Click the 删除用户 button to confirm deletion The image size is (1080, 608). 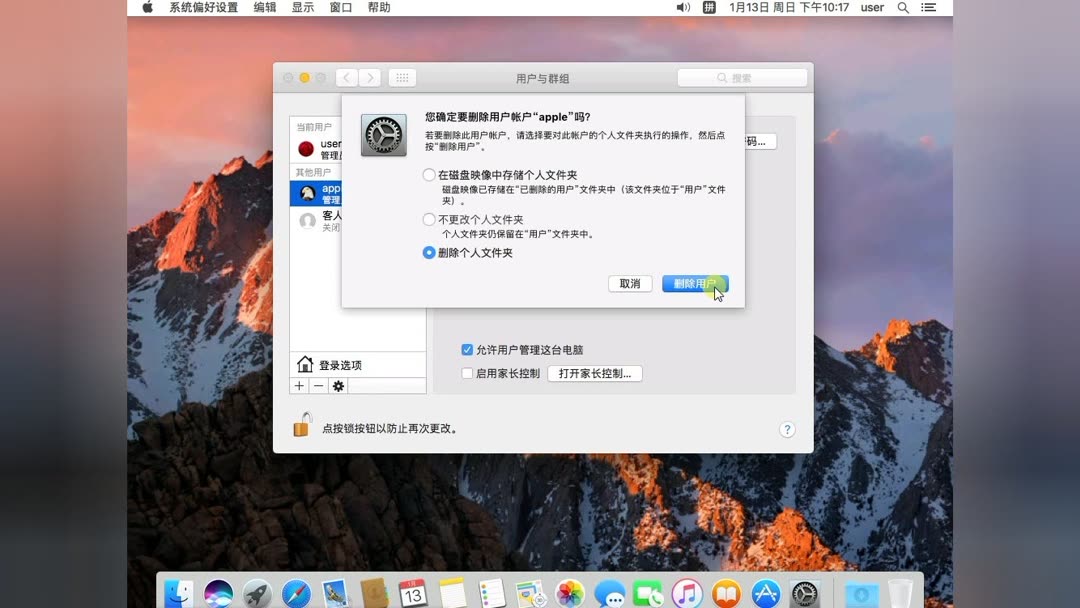point(694,283)
